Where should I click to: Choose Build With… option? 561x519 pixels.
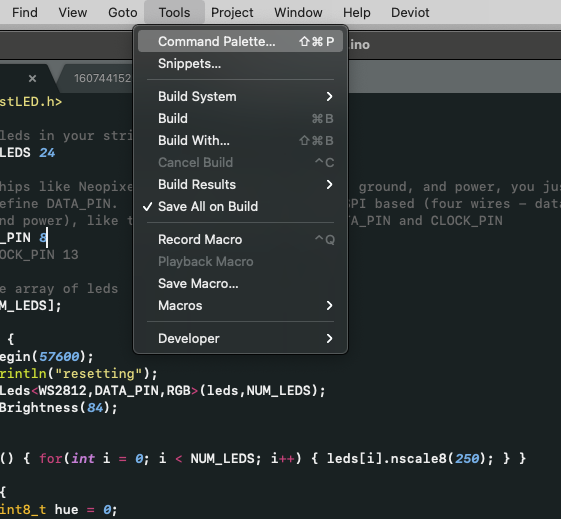240,141
